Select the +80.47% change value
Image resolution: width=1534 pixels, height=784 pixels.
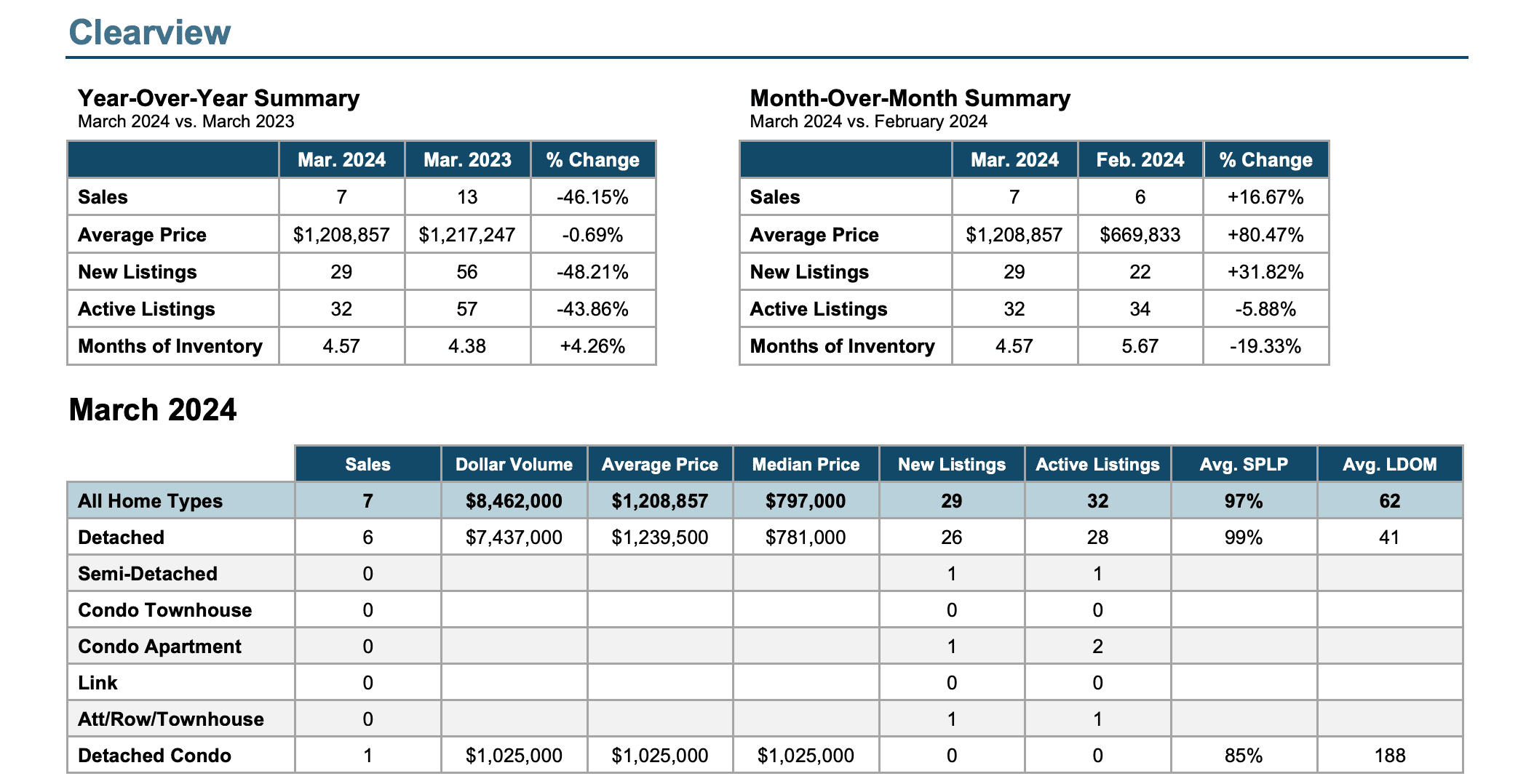[1265, 235]
